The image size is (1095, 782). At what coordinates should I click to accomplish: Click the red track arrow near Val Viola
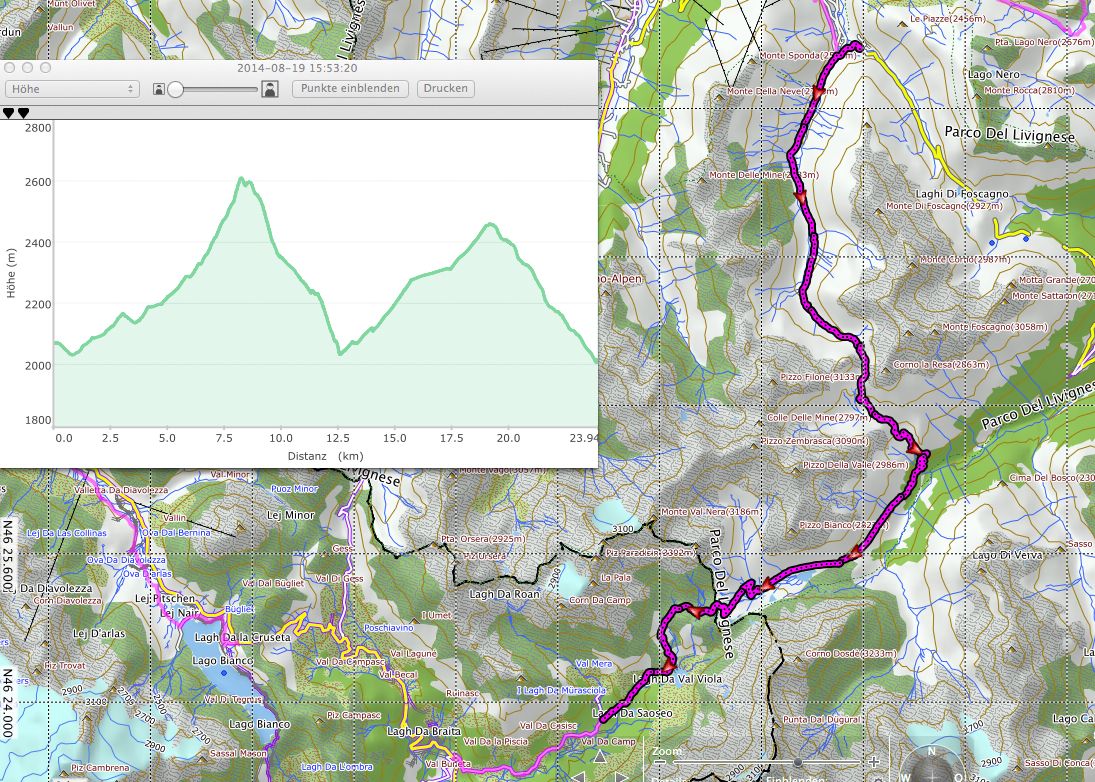point(668,665)
